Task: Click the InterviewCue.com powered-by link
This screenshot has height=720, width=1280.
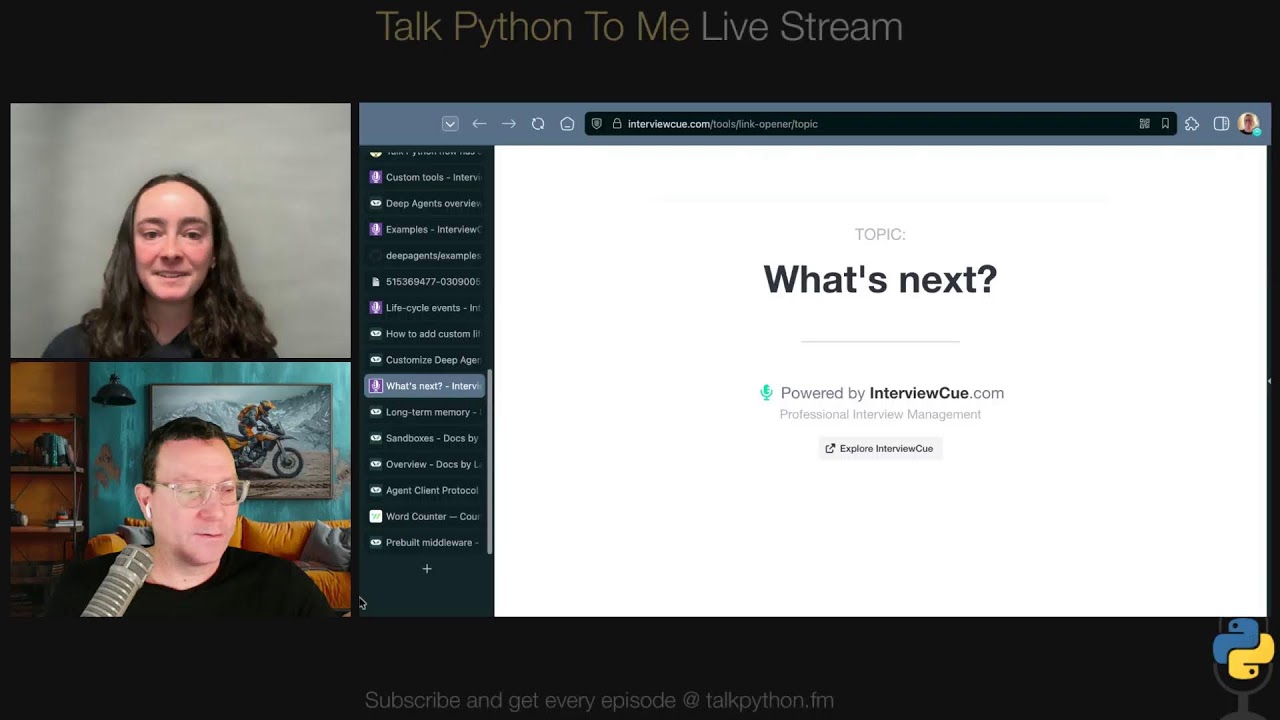Action: (x=936, y=393)
